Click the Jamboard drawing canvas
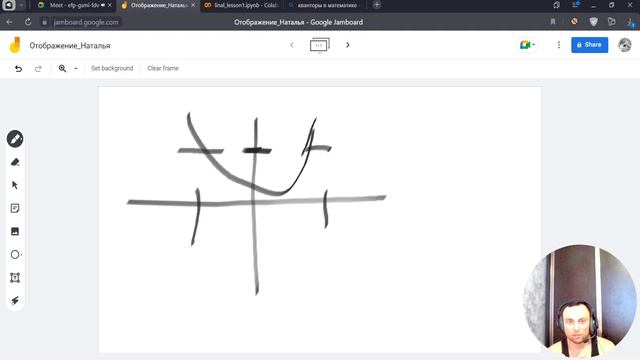The height and width of the screenshot is (360, 640). point(320,219)
